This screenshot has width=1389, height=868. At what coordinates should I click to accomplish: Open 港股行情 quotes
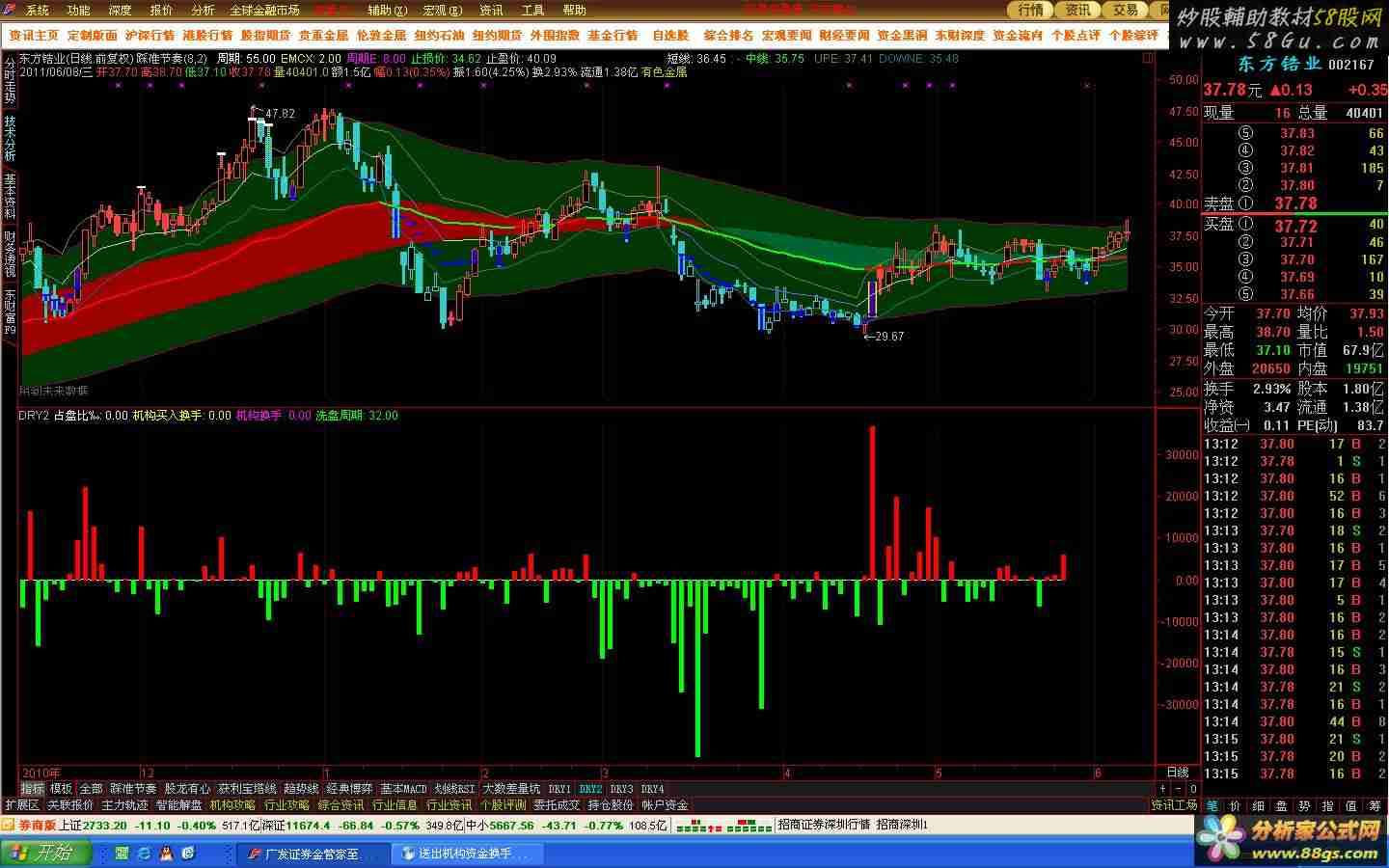(x=207, y=35)
